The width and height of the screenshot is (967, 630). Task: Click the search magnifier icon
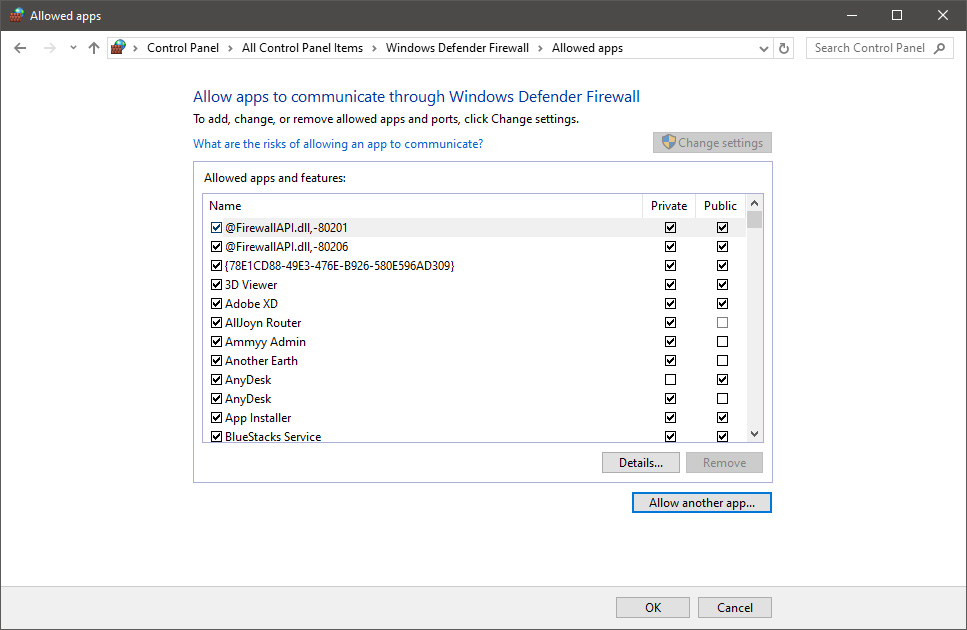(940, 48)
